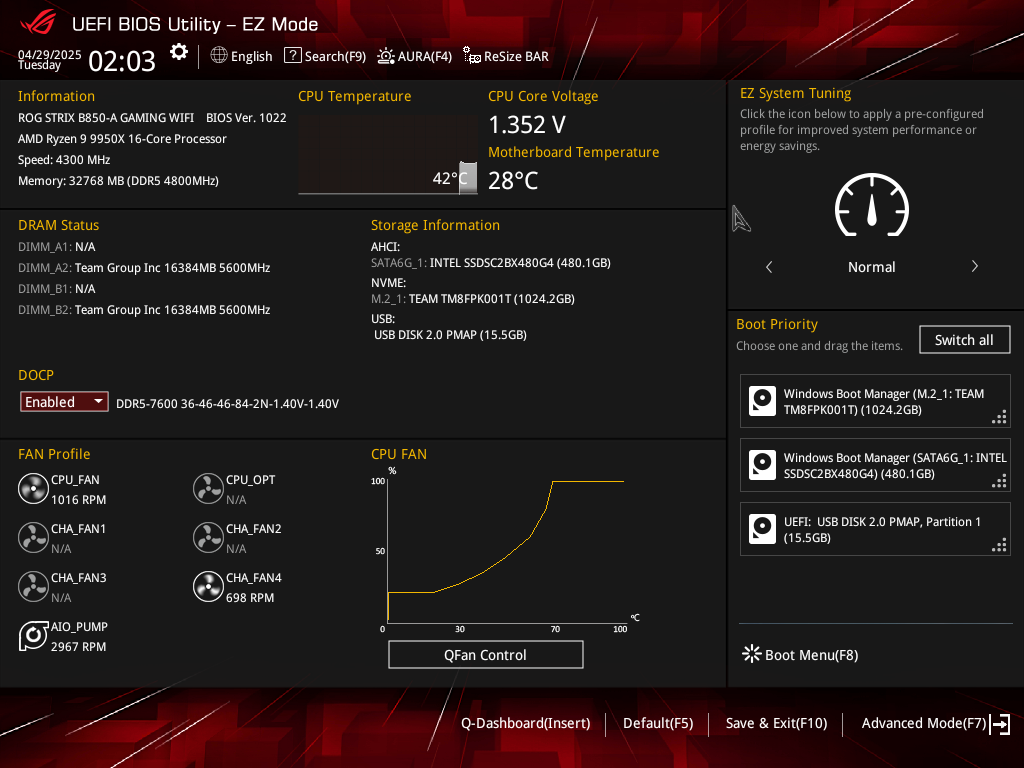Select the CPU_OPT fan icon

click(x=208, y=489)
